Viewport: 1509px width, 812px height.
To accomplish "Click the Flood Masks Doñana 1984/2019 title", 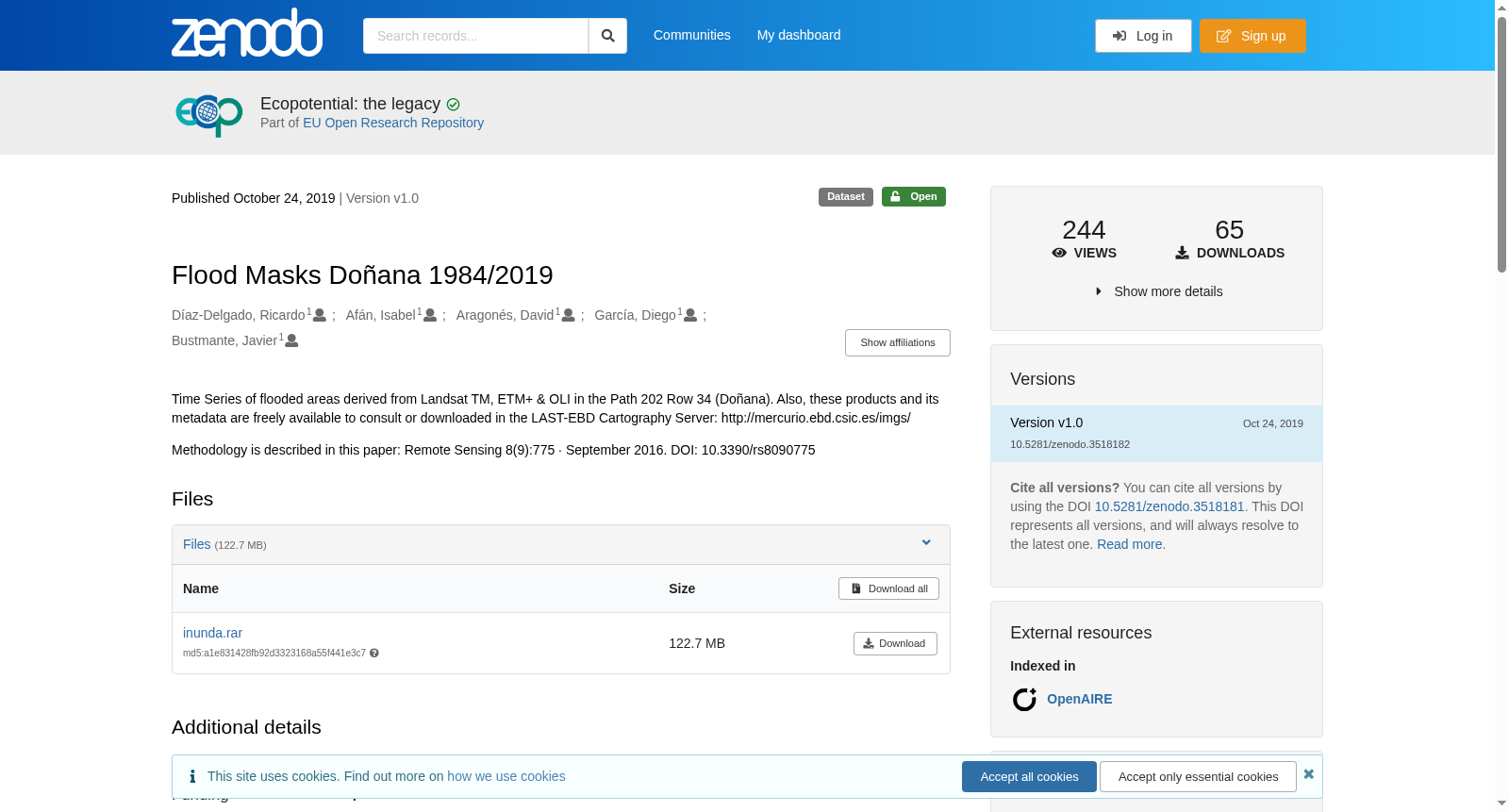I will click(x=362, y=275).
